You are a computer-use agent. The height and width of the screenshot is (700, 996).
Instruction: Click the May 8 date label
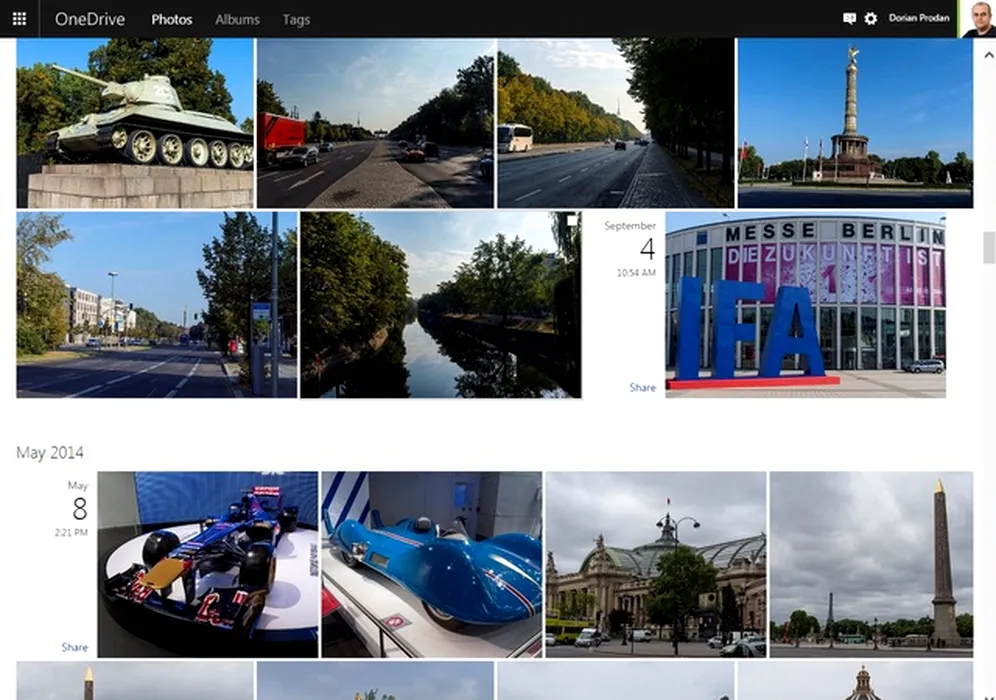click(78, 501)
